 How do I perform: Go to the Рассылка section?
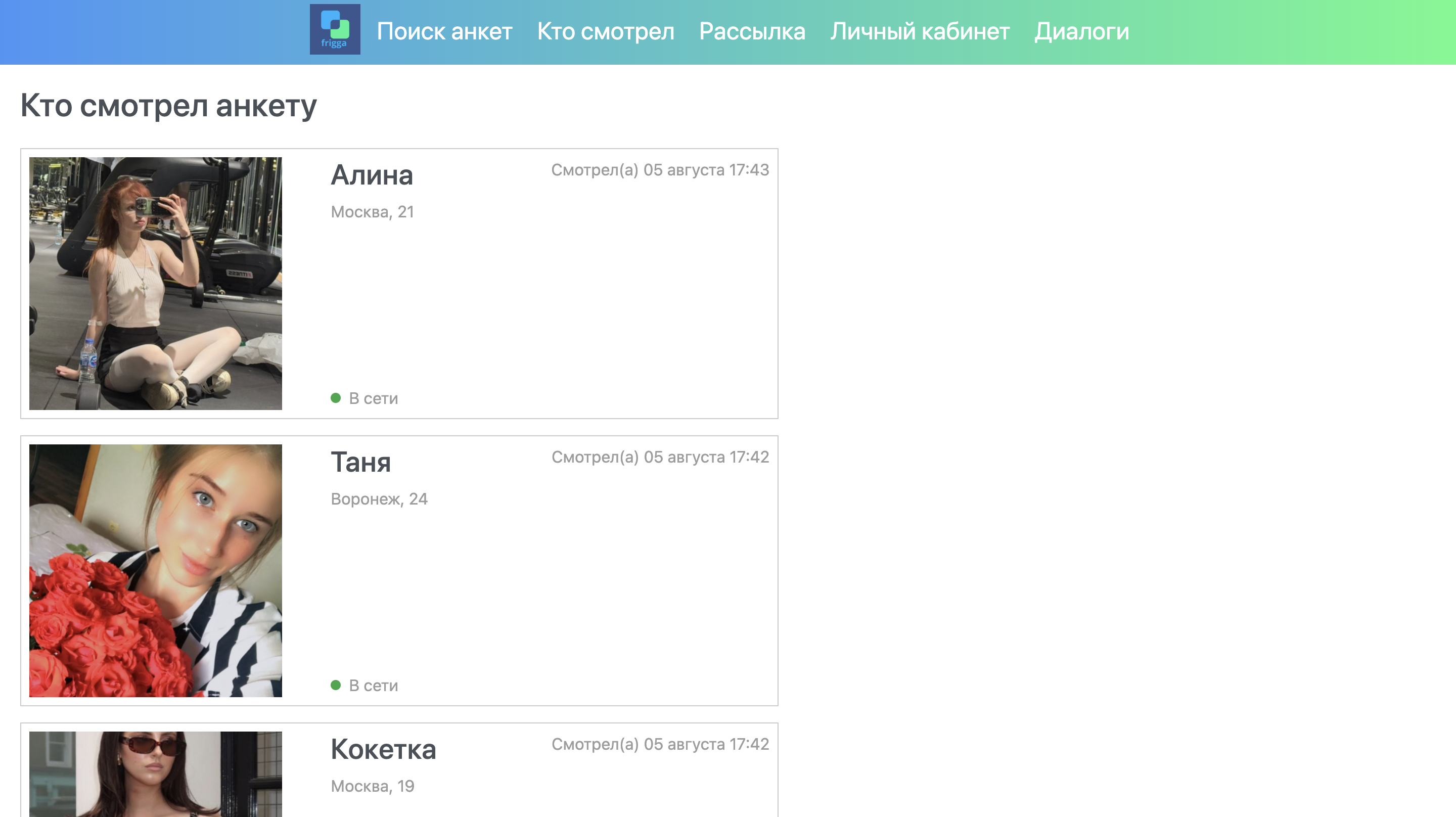coord(752,32)
